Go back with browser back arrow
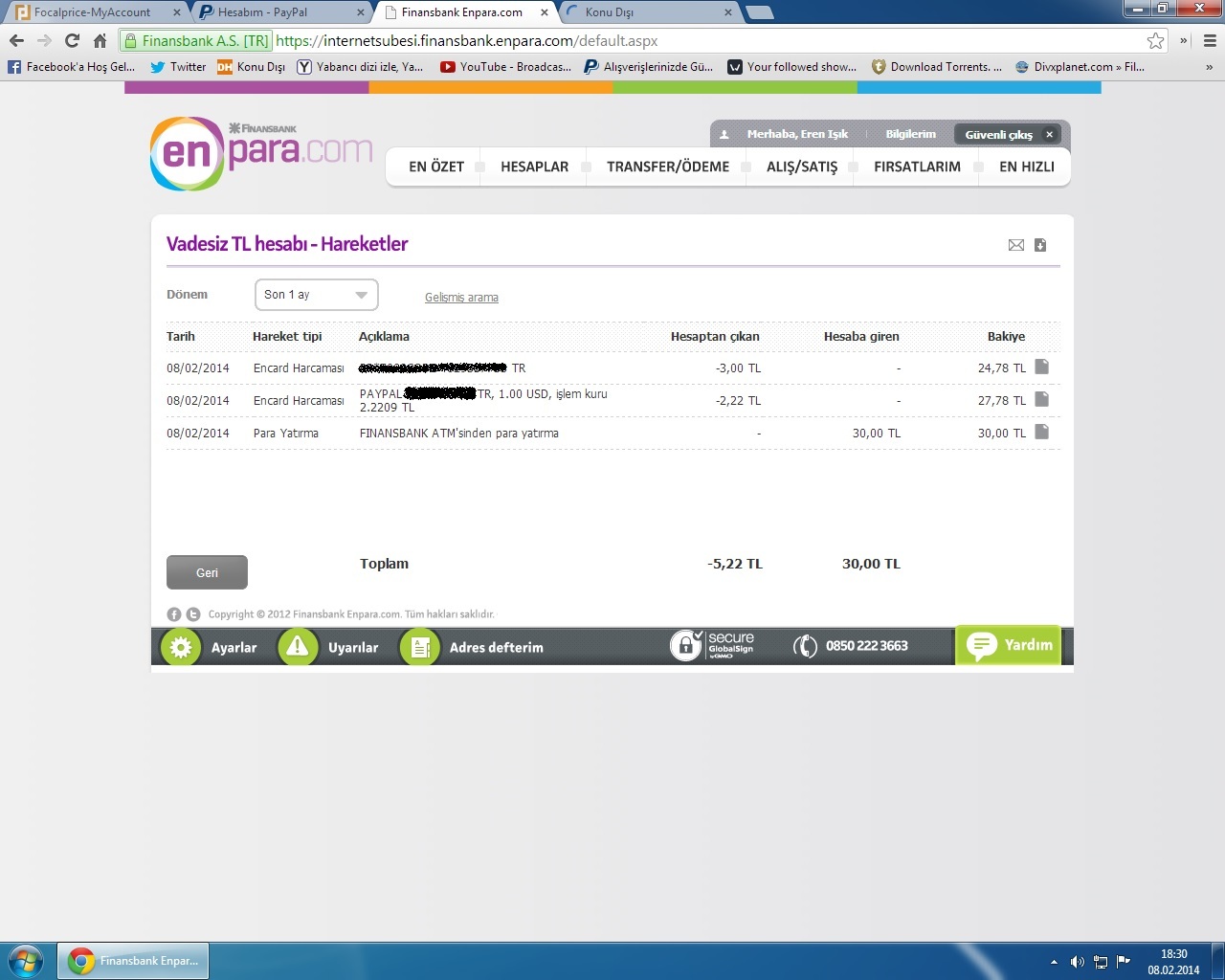Screen dimensions: 1225x980 (x=16, y=40)
